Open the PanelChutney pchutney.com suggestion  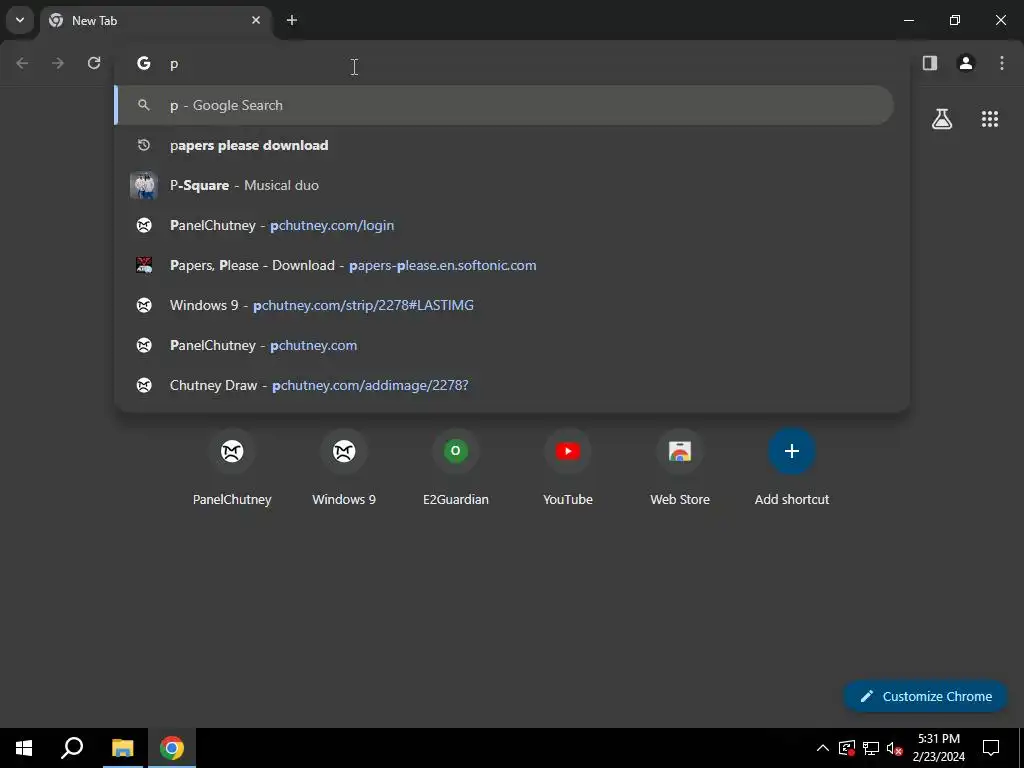tap(504, 345)
